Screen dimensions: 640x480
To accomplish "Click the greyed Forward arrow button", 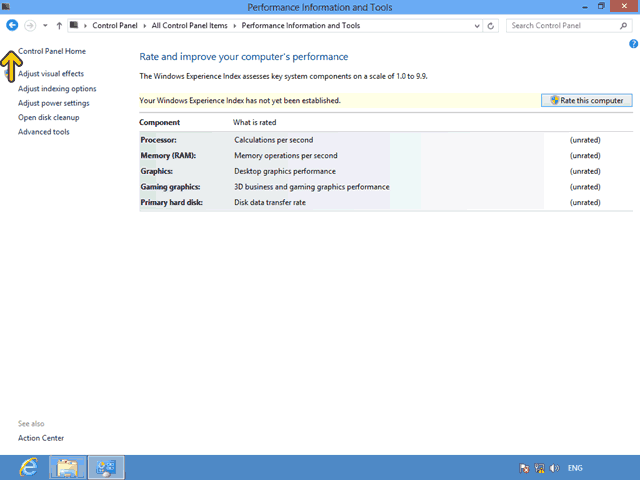I will (x=30, y=25).
